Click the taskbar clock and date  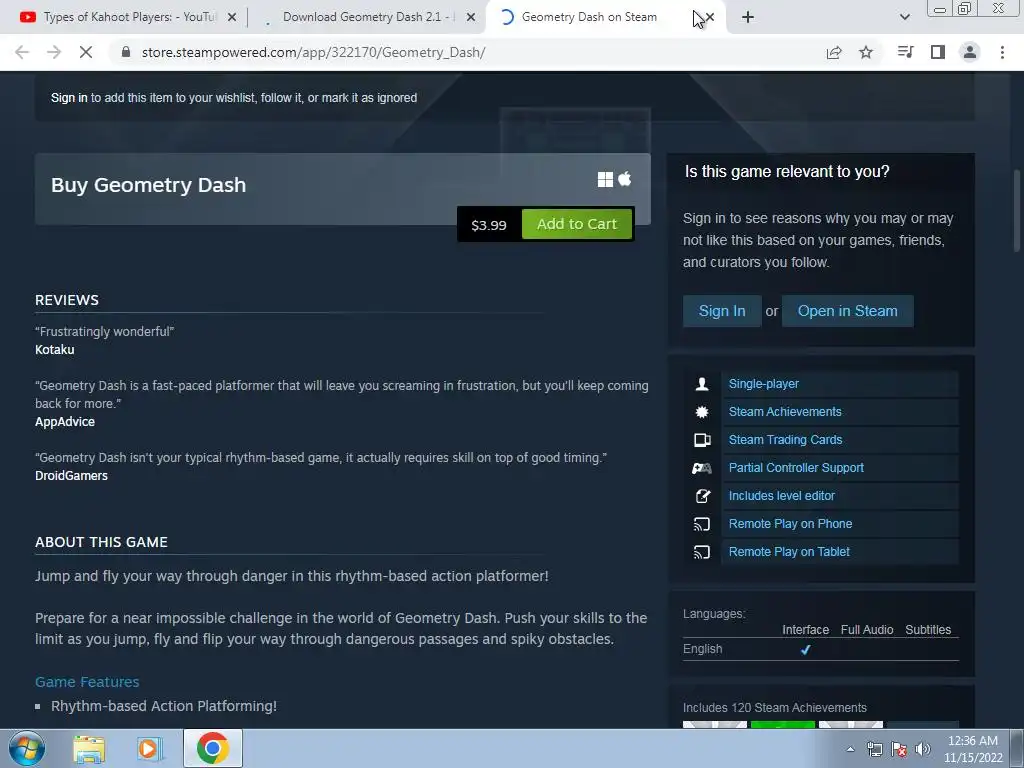pos(972,749)
